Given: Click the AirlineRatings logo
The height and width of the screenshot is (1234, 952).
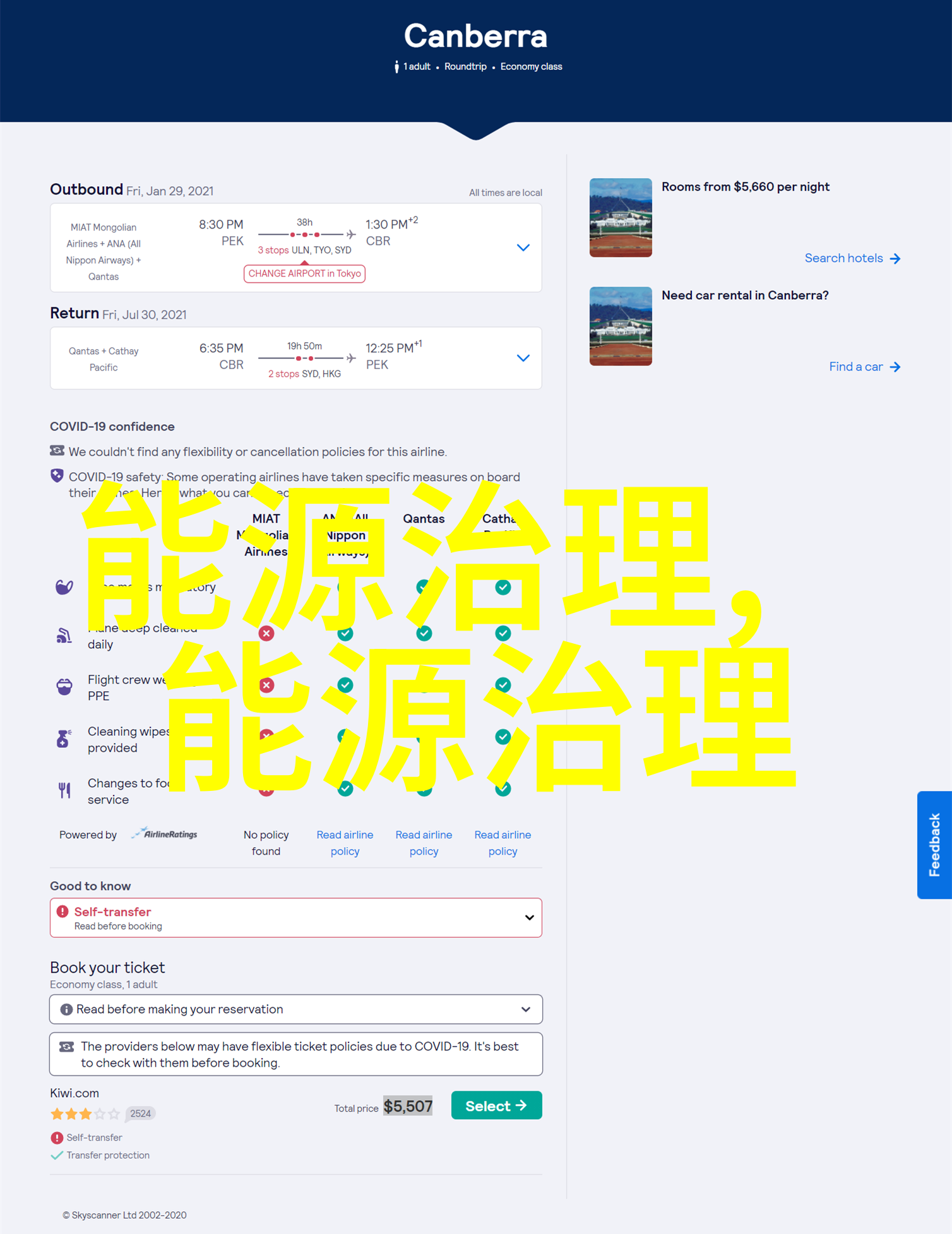Looking at the screenshot, I should click(164, 834).
